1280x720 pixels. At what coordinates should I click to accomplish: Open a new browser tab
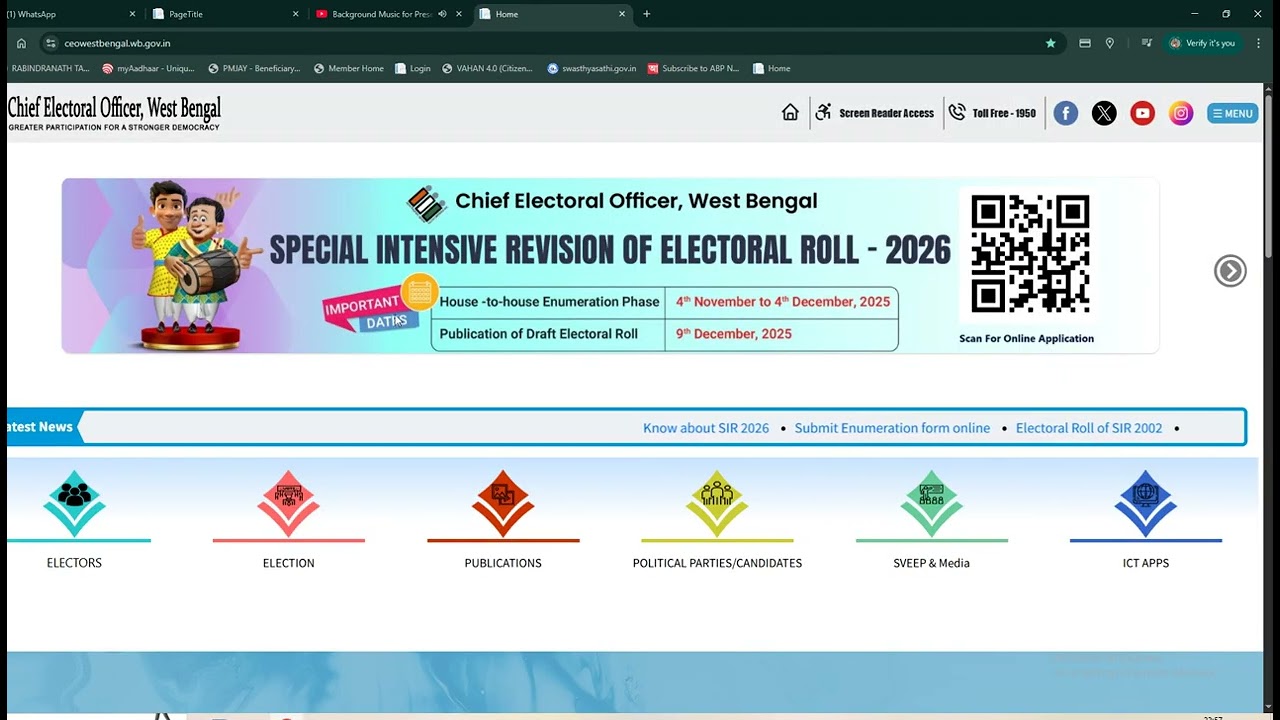coord(646,14)
